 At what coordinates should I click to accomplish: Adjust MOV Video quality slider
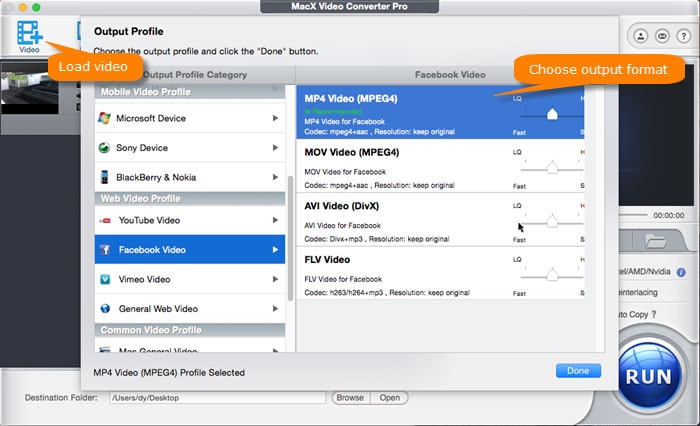click(x=552, y=168)
